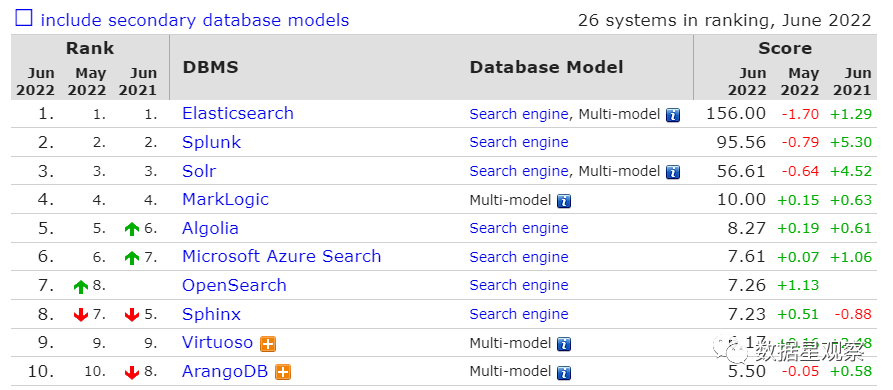This screenshot has height=390, width=893.
Task: Click the DBMS column header
Action: coord(210,67)
